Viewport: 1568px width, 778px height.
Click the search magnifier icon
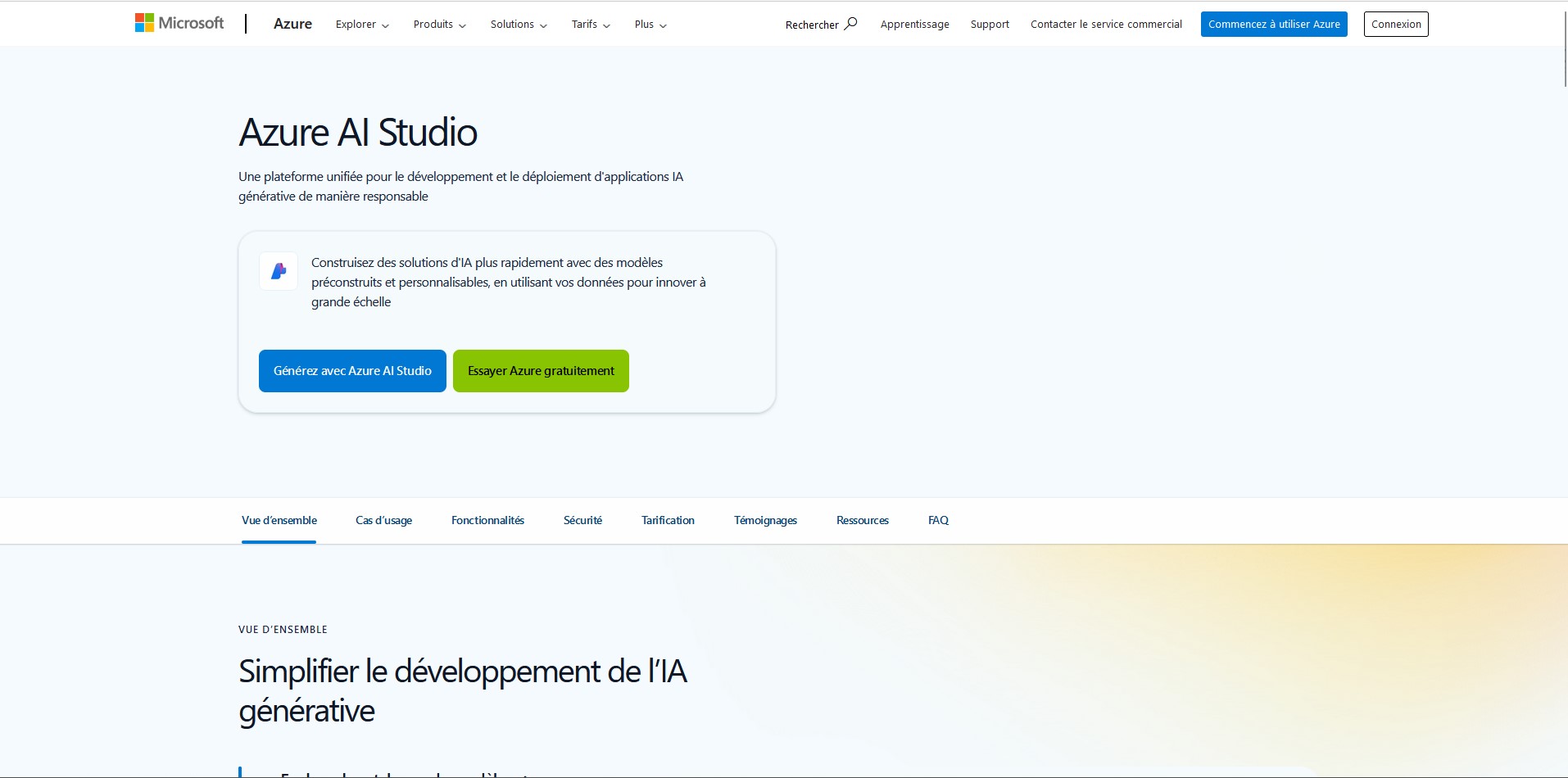[850, 24]
